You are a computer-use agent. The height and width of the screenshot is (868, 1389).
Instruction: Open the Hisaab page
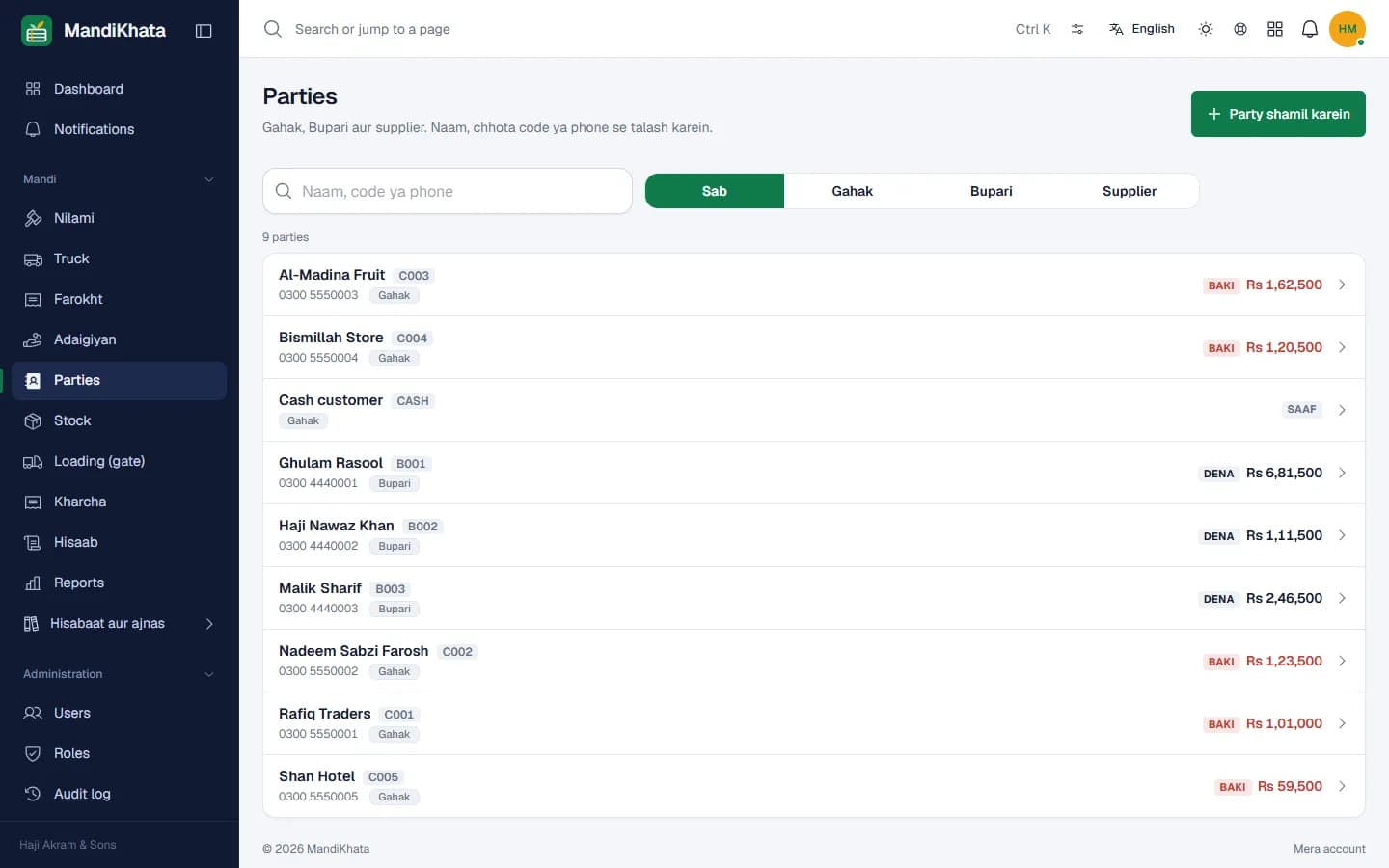pyautogui.click(x=119, y=542)
